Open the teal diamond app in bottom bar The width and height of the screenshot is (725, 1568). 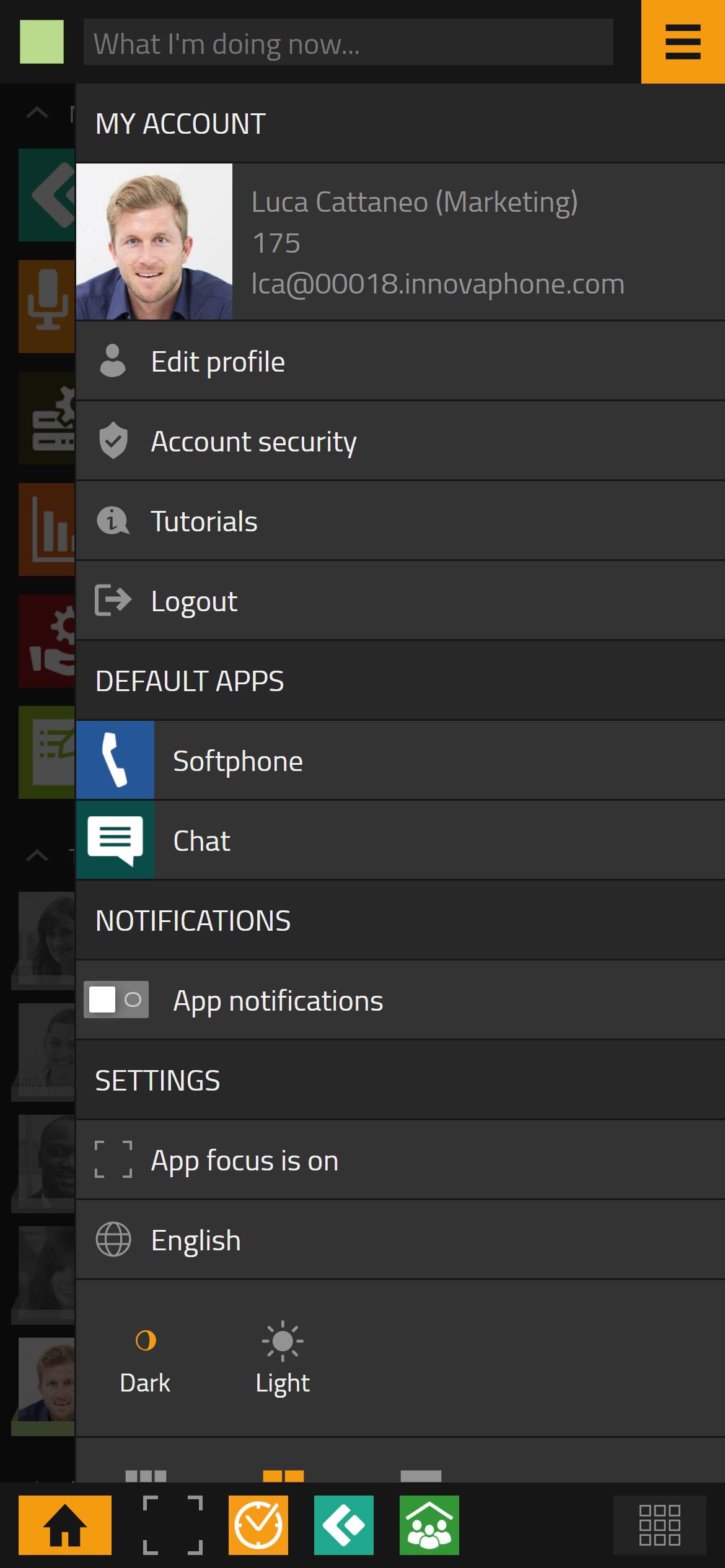click(344, 1525)
